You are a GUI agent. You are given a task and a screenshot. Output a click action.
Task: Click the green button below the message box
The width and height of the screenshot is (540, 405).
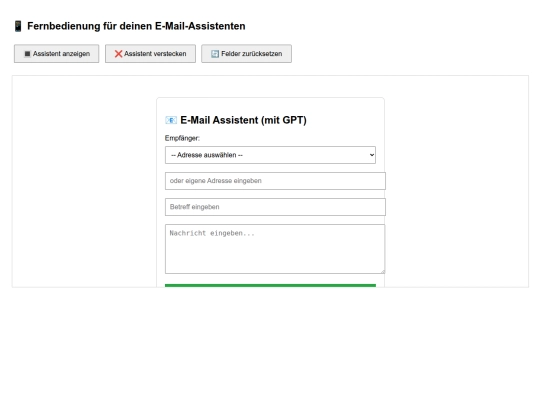click(270, 285)
